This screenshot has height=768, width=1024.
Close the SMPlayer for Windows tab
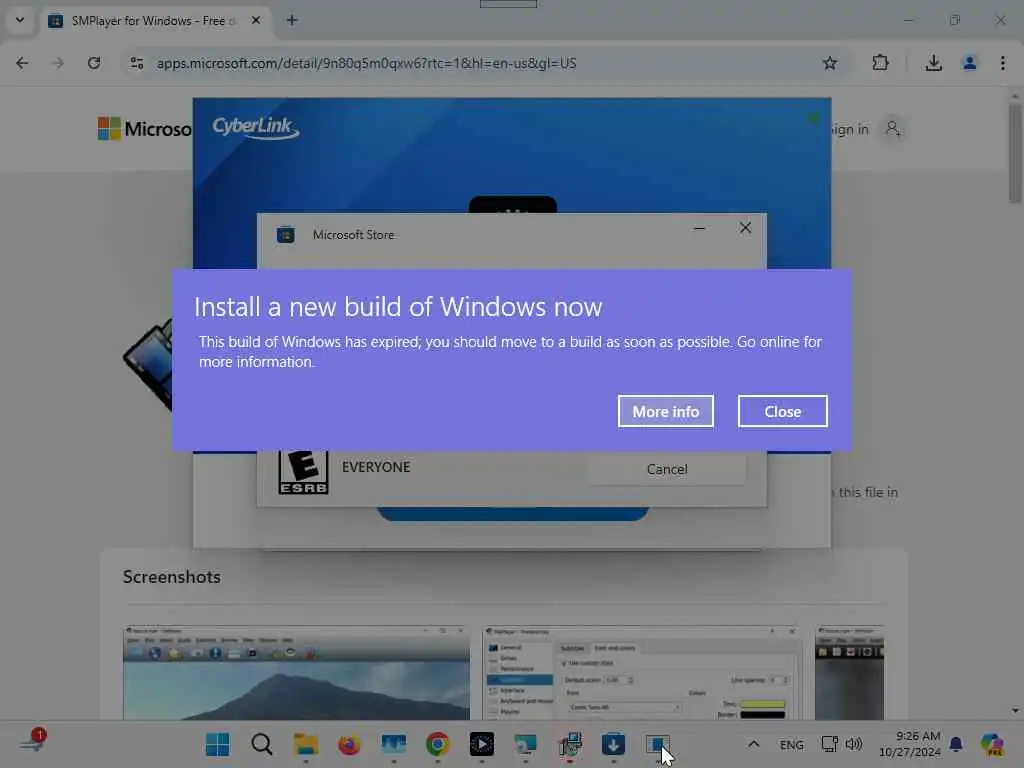point(256,20)
